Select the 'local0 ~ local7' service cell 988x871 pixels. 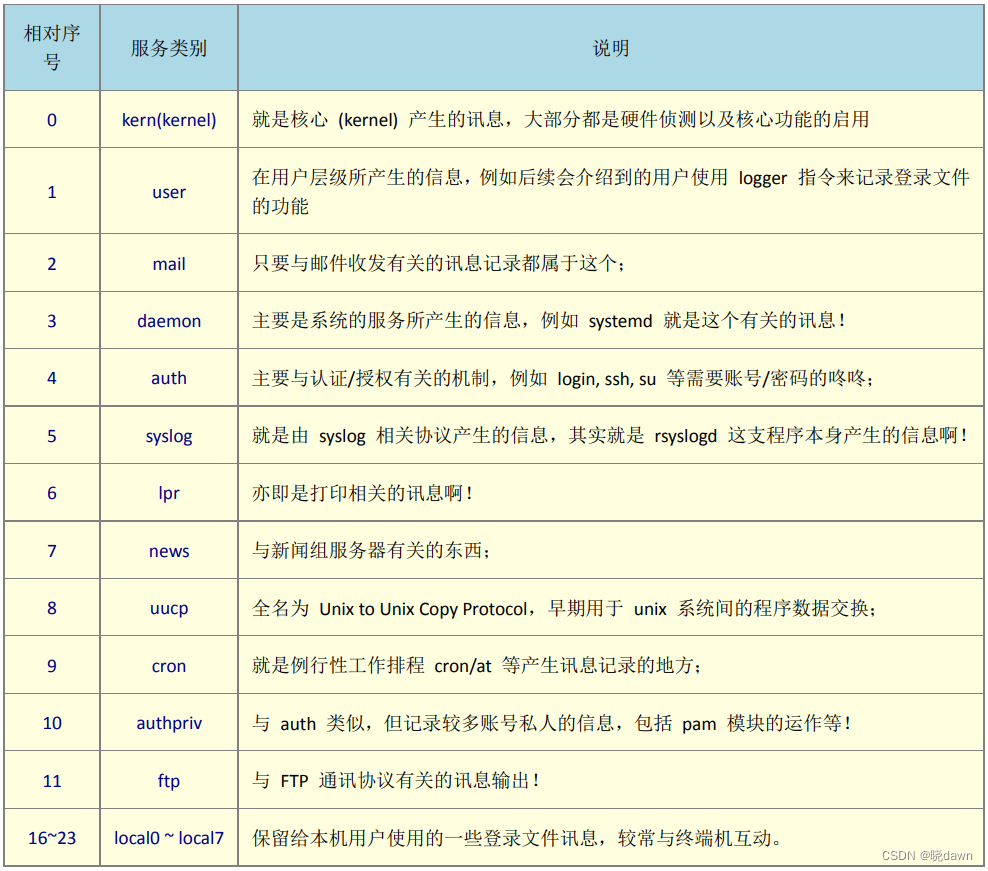[169, 838]
